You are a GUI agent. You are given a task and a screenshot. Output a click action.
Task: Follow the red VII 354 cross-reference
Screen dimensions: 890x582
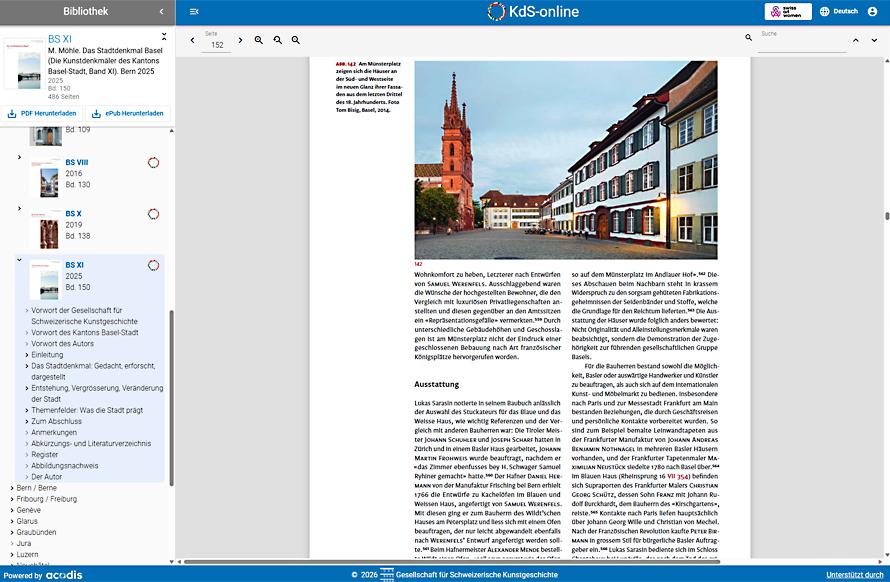678,476
